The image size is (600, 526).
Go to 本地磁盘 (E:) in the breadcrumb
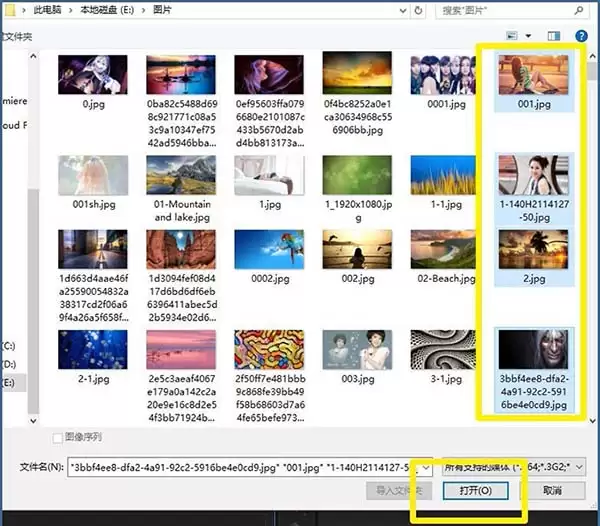coord(107,10)
